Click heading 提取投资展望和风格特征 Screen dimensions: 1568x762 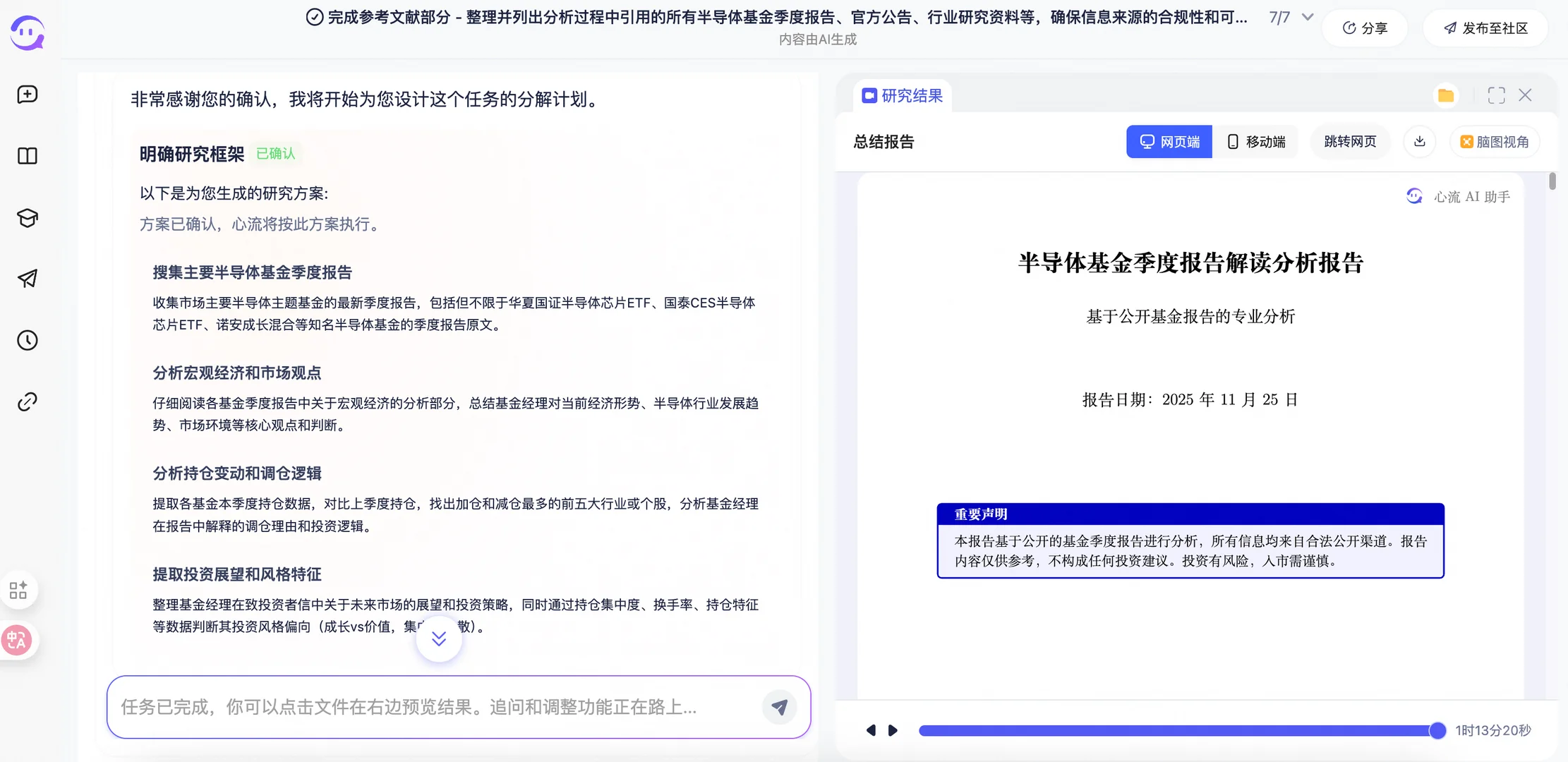(237, 574)
